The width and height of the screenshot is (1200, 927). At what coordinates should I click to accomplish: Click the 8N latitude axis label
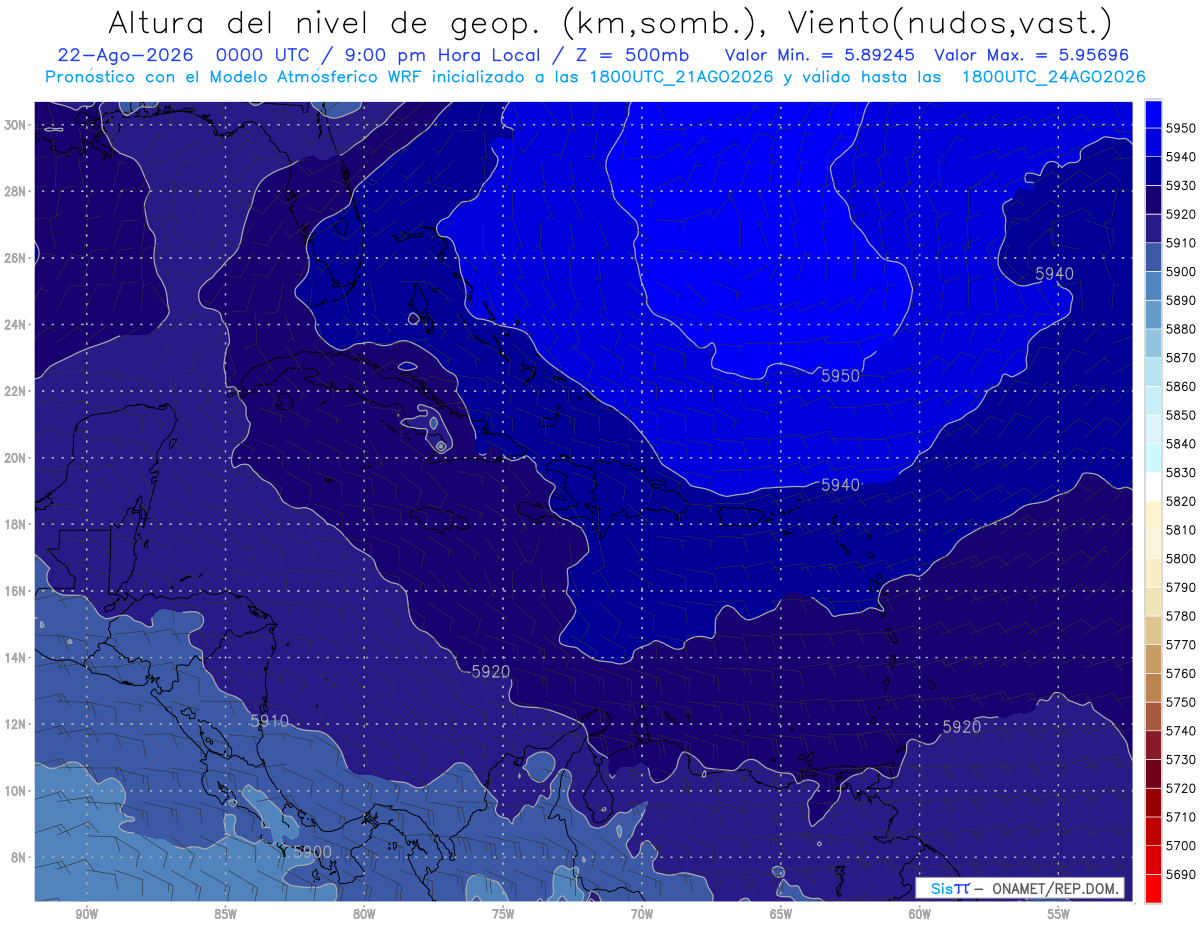(x=19, y=858)
